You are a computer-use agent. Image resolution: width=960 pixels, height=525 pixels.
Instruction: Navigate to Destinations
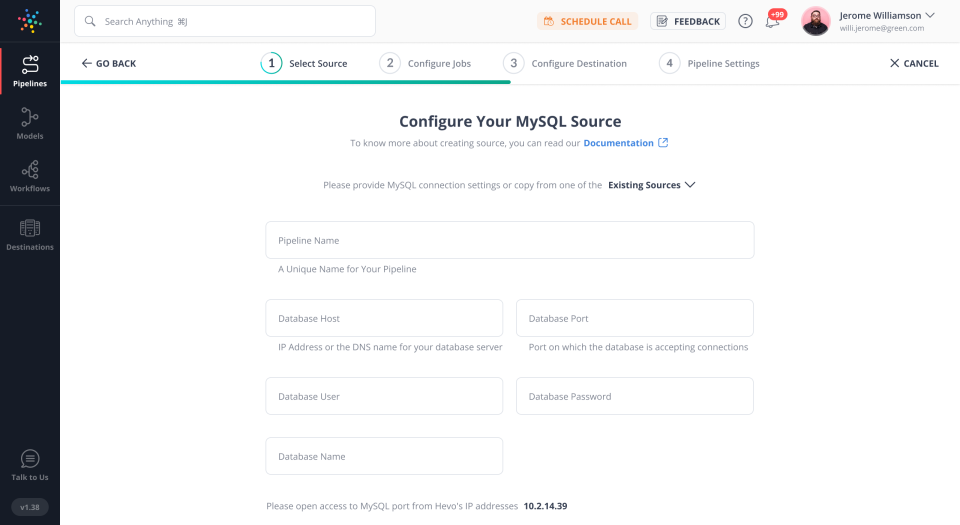(x=29, y=235)
